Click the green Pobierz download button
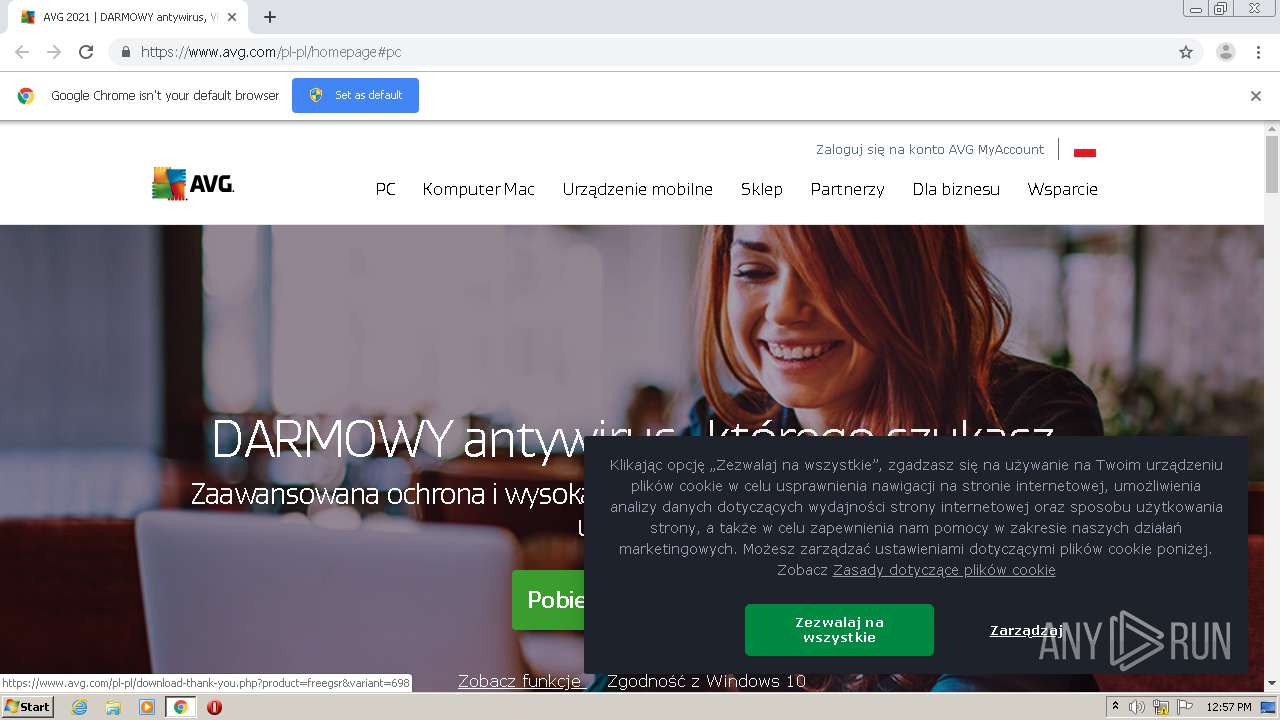The height and width of the screenshot is (720, 1280). [x=548, y=600]
